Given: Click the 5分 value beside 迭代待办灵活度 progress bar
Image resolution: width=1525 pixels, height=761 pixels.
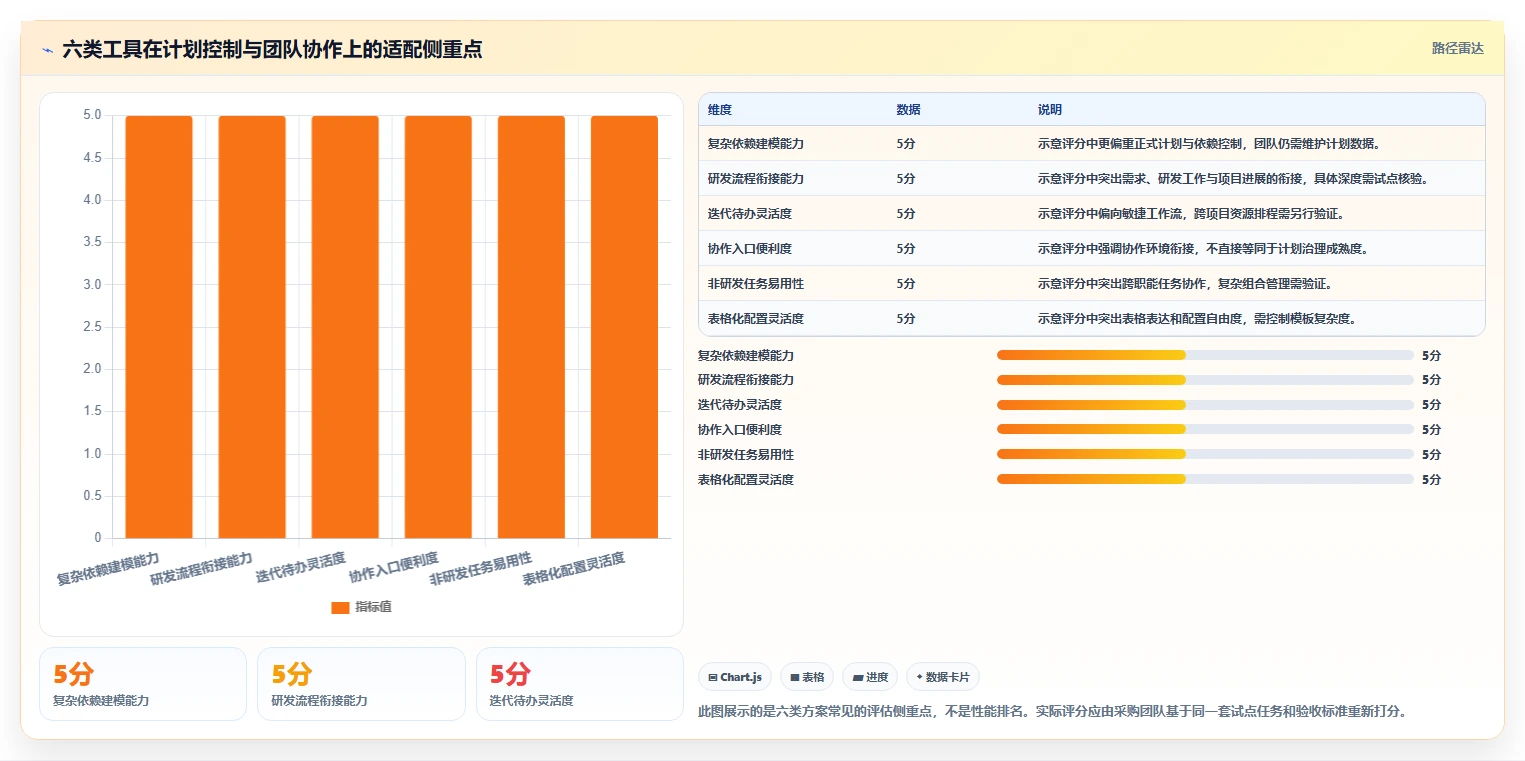Looking at the screenshot, I should (x=1431, y=405).
